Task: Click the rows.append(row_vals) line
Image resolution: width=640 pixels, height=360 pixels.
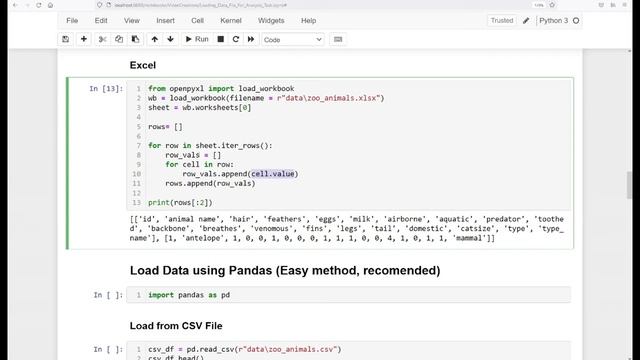Action: point(210,183)
